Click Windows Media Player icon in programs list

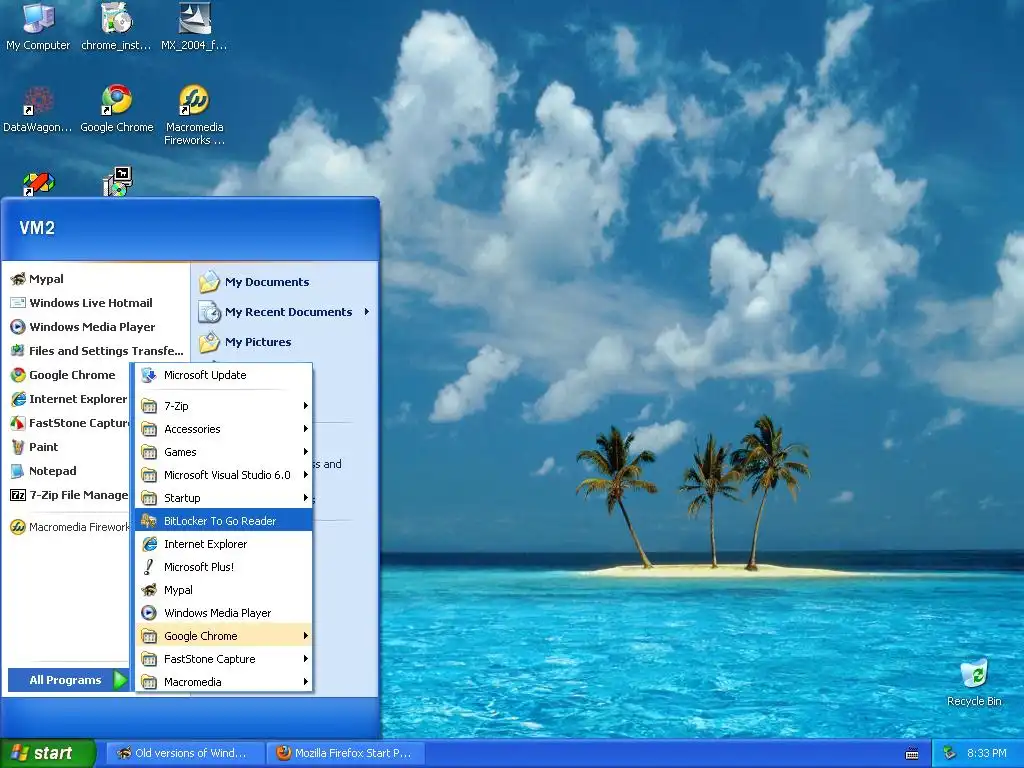[149, 613]
